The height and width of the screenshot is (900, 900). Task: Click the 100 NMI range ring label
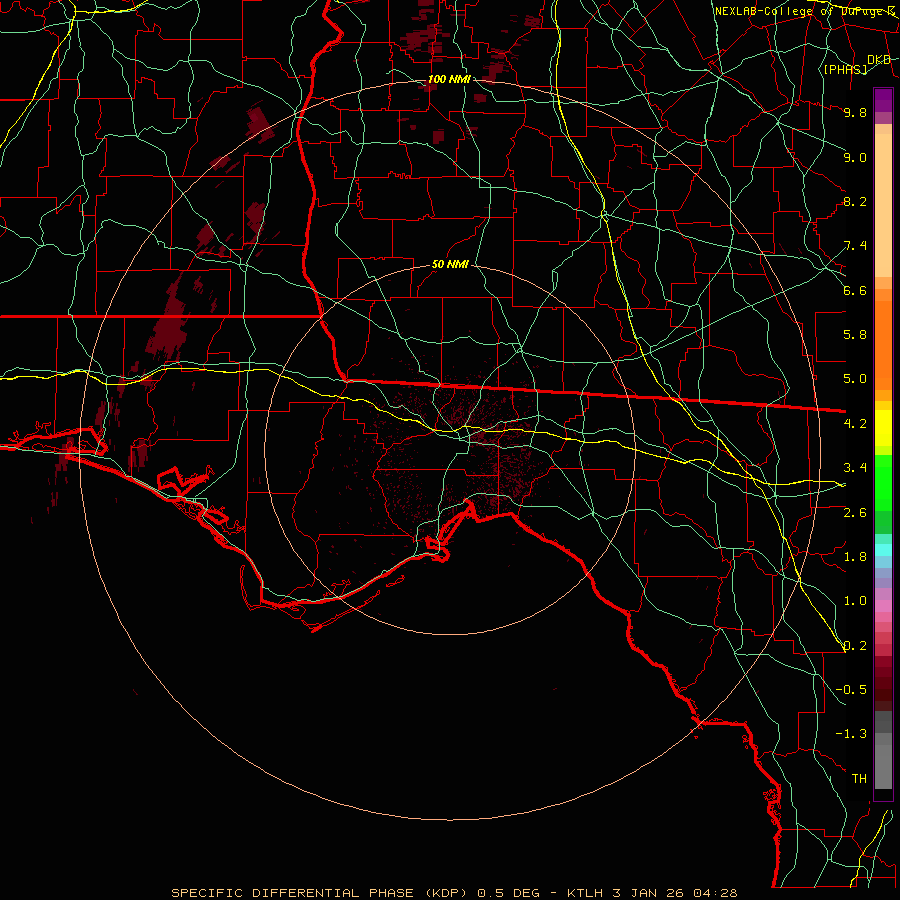(449, 79)
